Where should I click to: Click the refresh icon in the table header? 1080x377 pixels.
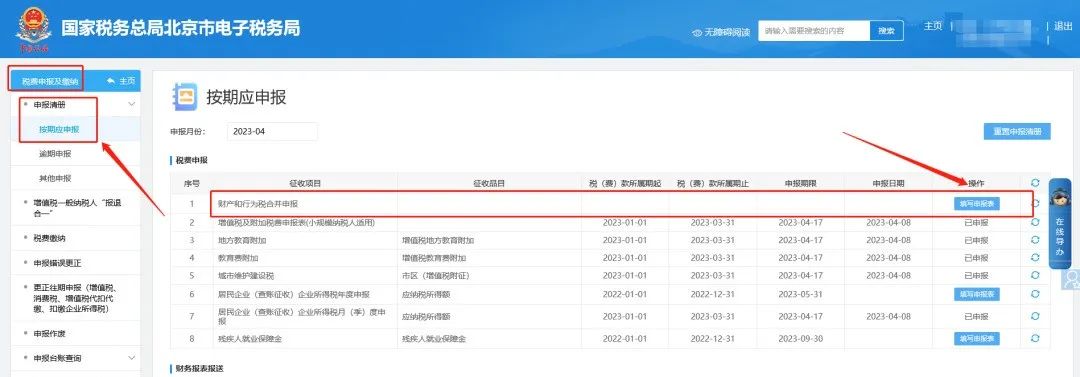tap(1035, 183)
